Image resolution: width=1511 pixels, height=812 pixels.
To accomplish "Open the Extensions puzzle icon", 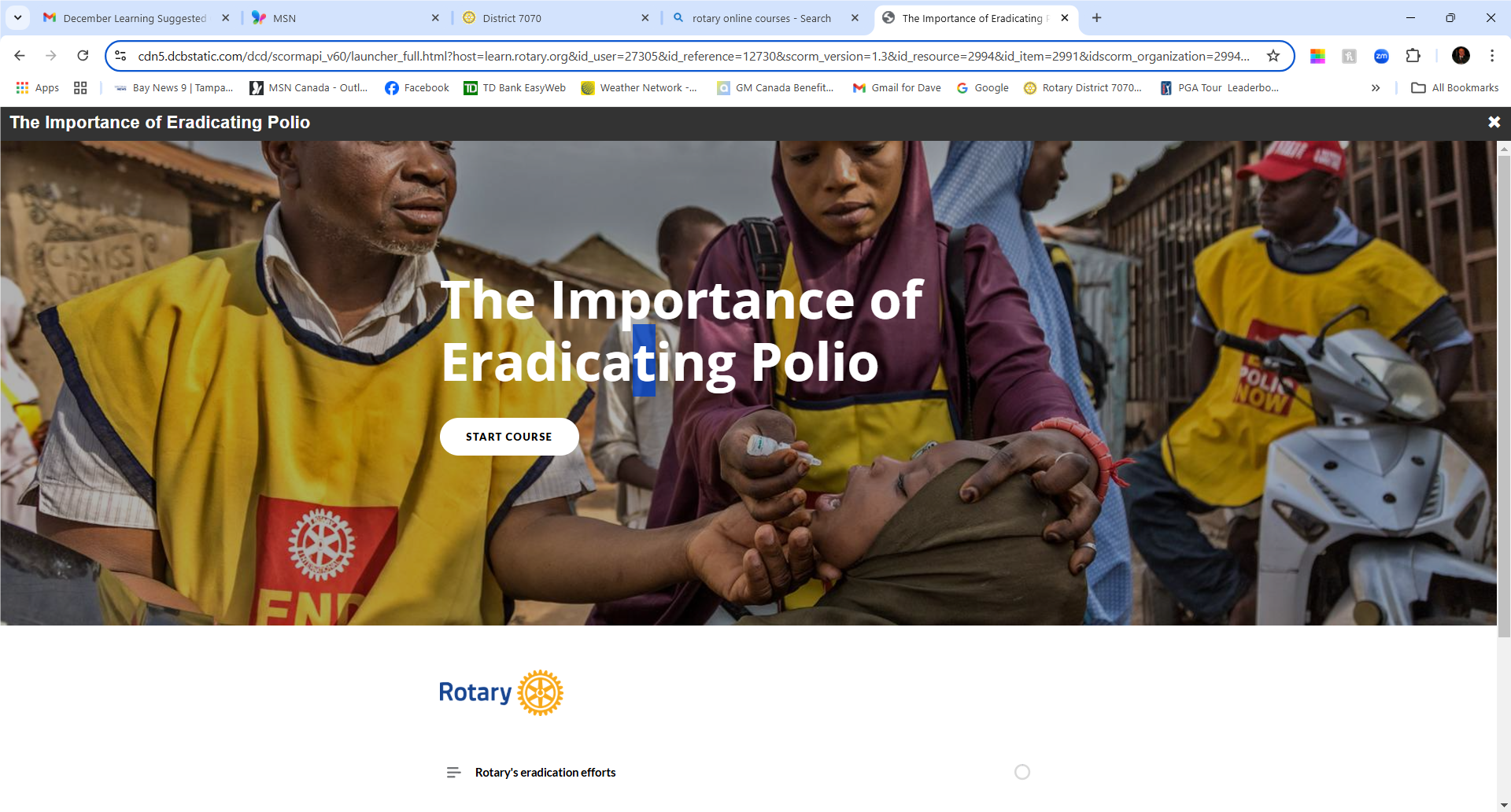I will point(1413,56).
